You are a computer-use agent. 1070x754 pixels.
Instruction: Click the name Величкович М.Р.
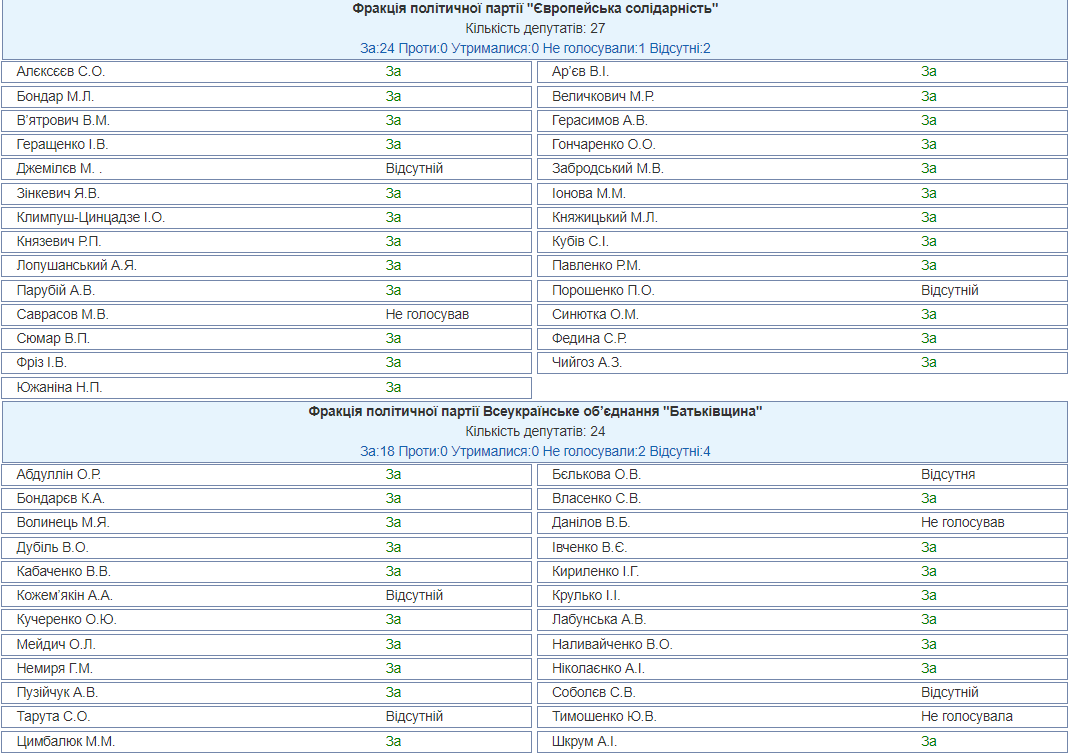pyautogui.click(x=603, y=96)
